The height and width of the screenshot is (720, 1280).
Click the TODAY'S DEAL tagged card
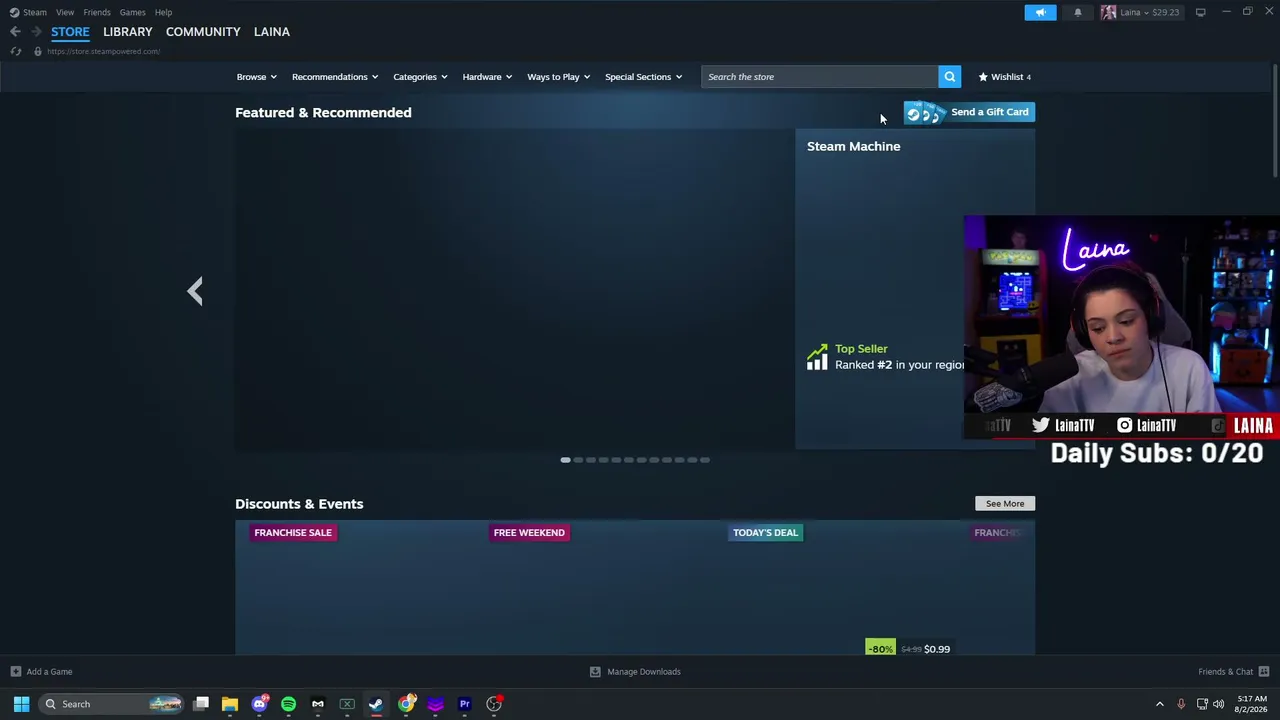(765, 533)
